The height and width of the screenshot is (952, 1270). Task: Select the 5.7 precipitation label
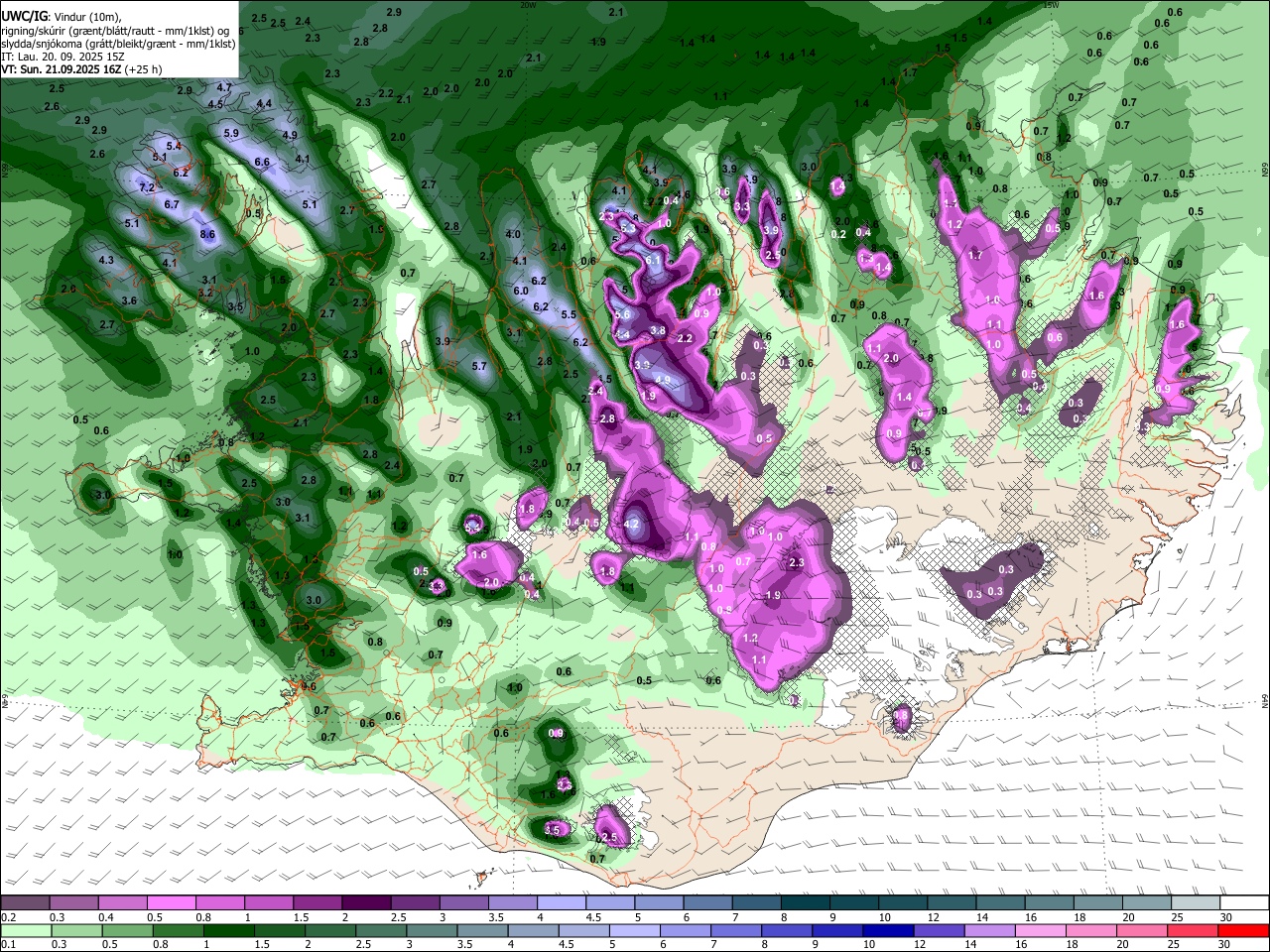coord(479,366)
